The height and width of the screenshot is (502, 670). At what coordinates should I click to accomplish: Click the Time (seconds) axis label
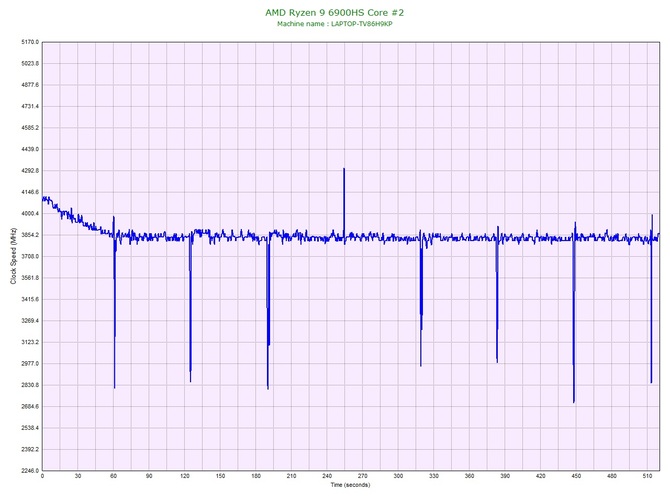(350, 485)
